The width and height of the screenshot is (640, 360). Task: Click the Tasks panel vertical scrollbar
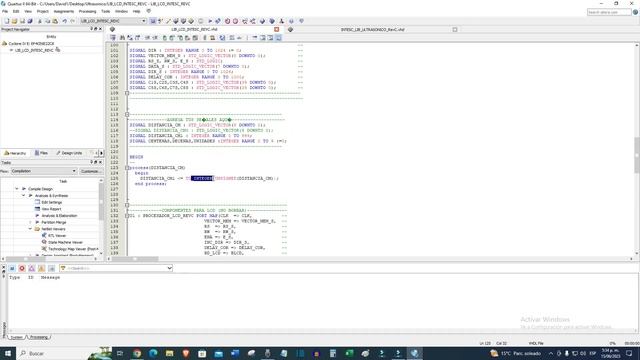pyautogui.click(x=101, y=202)
